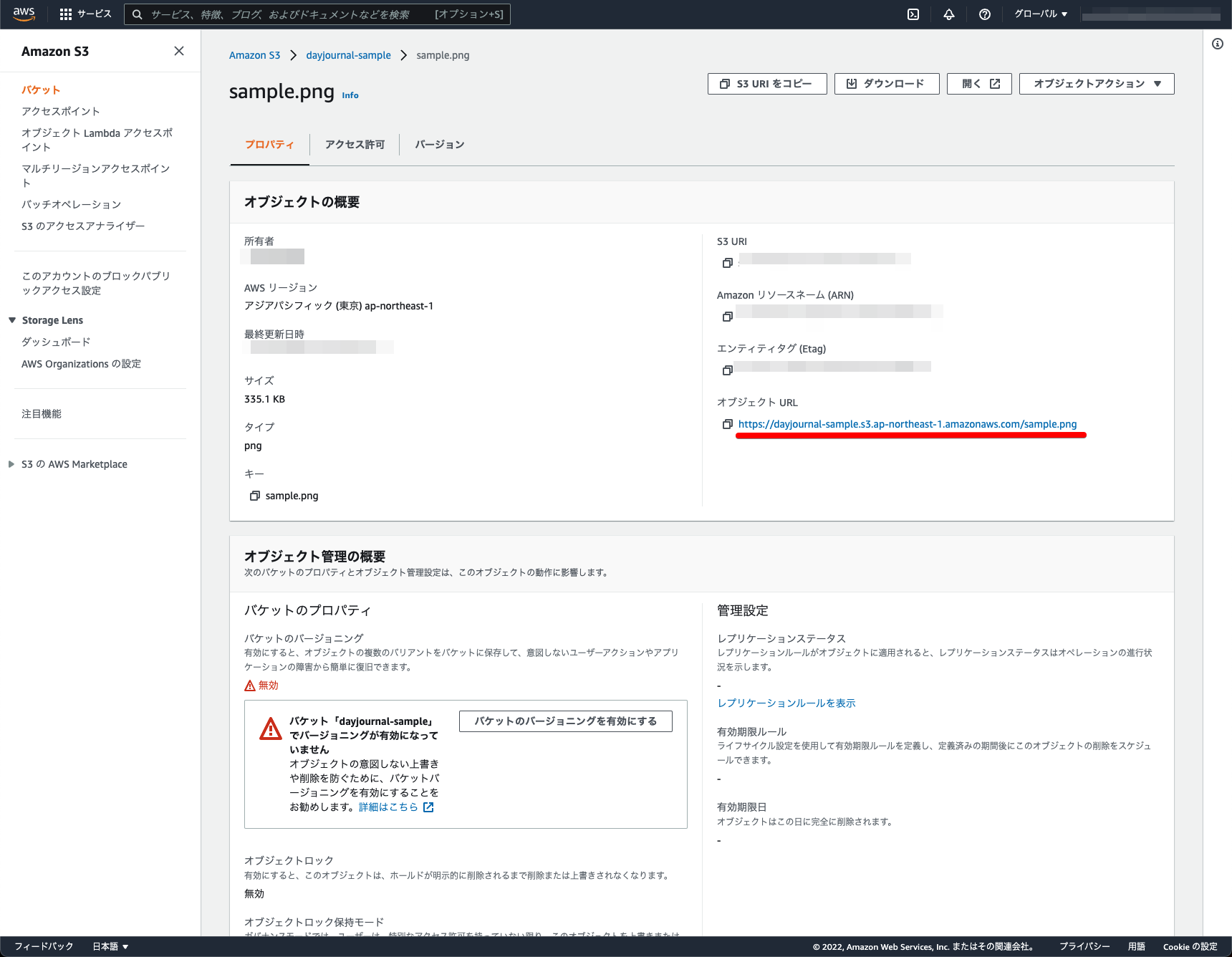Click the プライバシー footer link
Screen dimensions: 1232x957
click(1084, 946)
